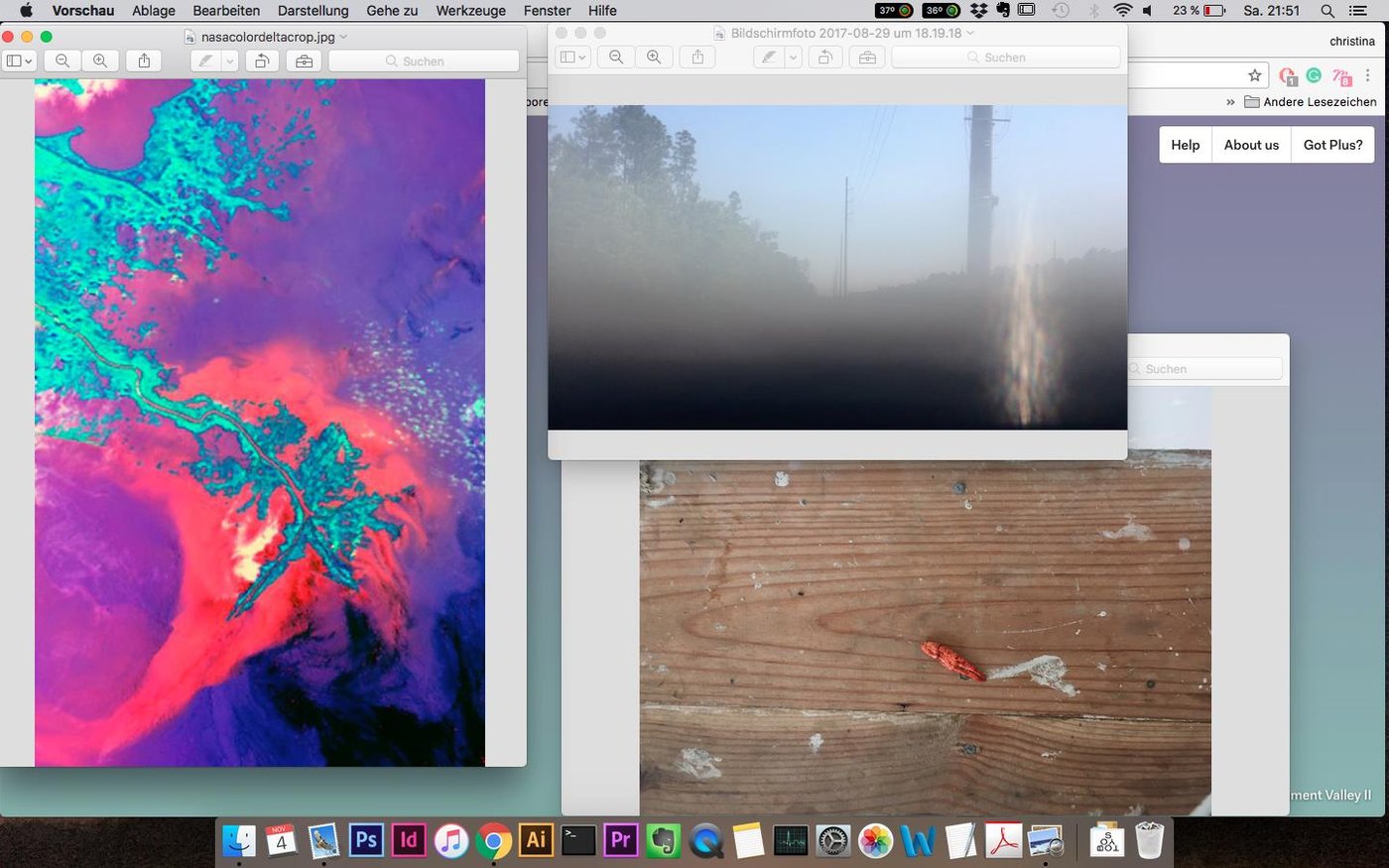Screen dimensions: 1389x868
Task: Show markup toolbar in nasacolordeltacrop.jpg window
Action: pos(304,61)
